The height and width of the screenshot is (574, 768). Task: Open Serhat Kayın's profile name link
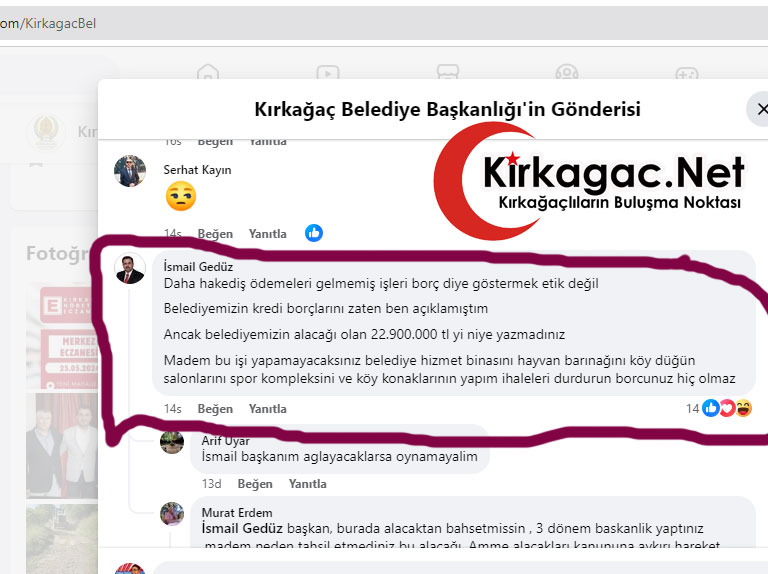197,170
